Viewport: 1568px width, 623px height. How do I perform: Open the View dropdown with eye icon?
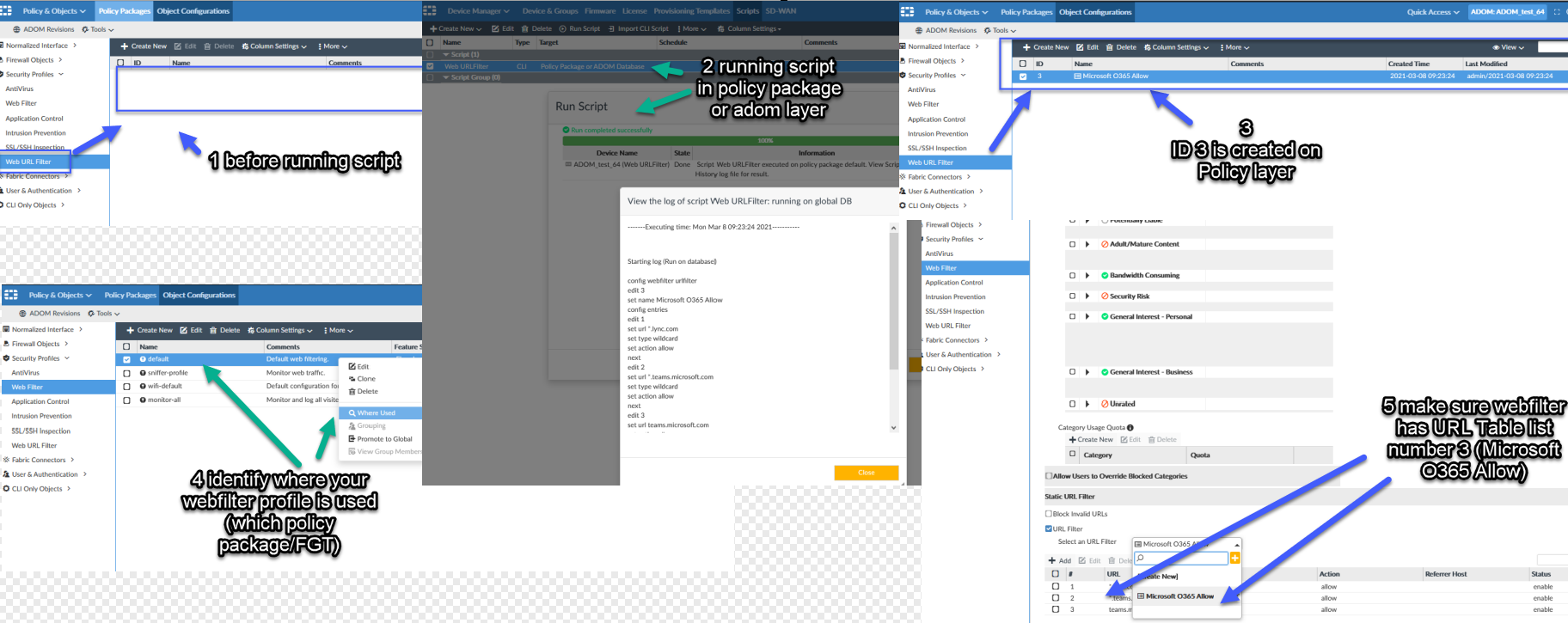coord(1508,47)
